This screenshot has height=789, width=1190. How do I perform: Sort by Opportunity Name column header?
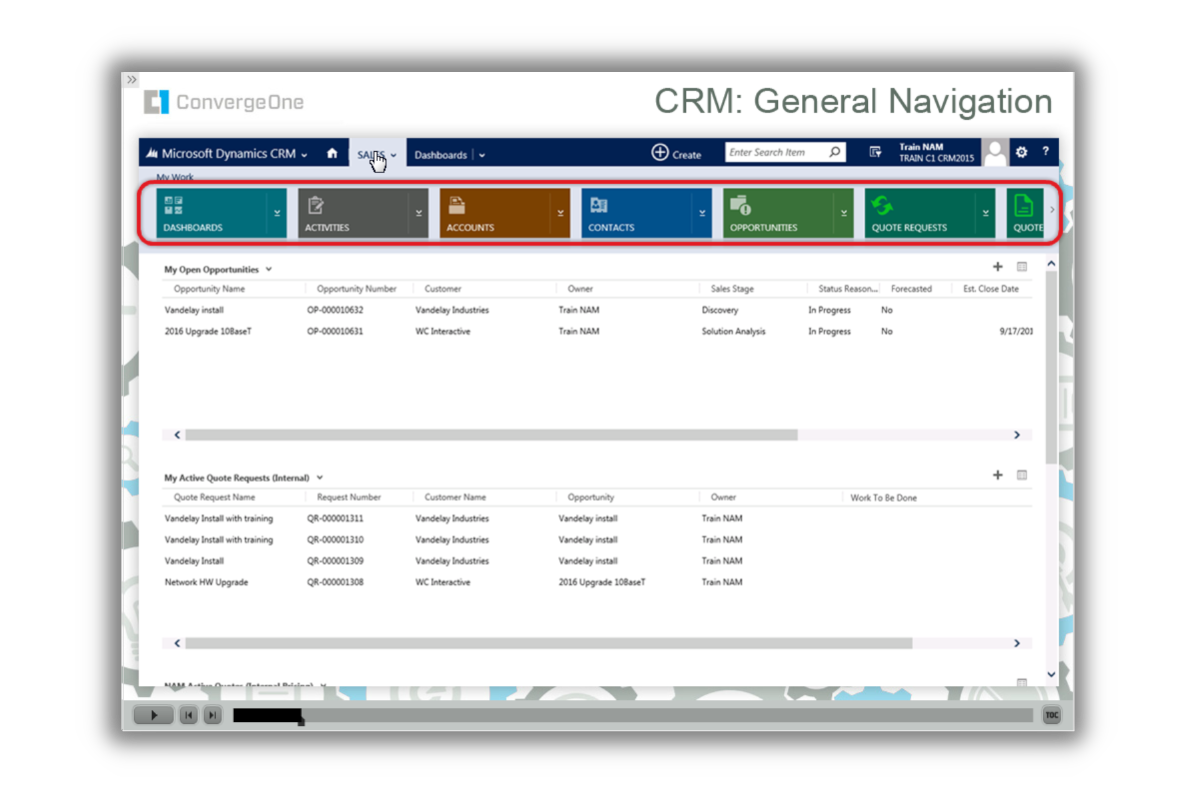[x=209, y=289]
